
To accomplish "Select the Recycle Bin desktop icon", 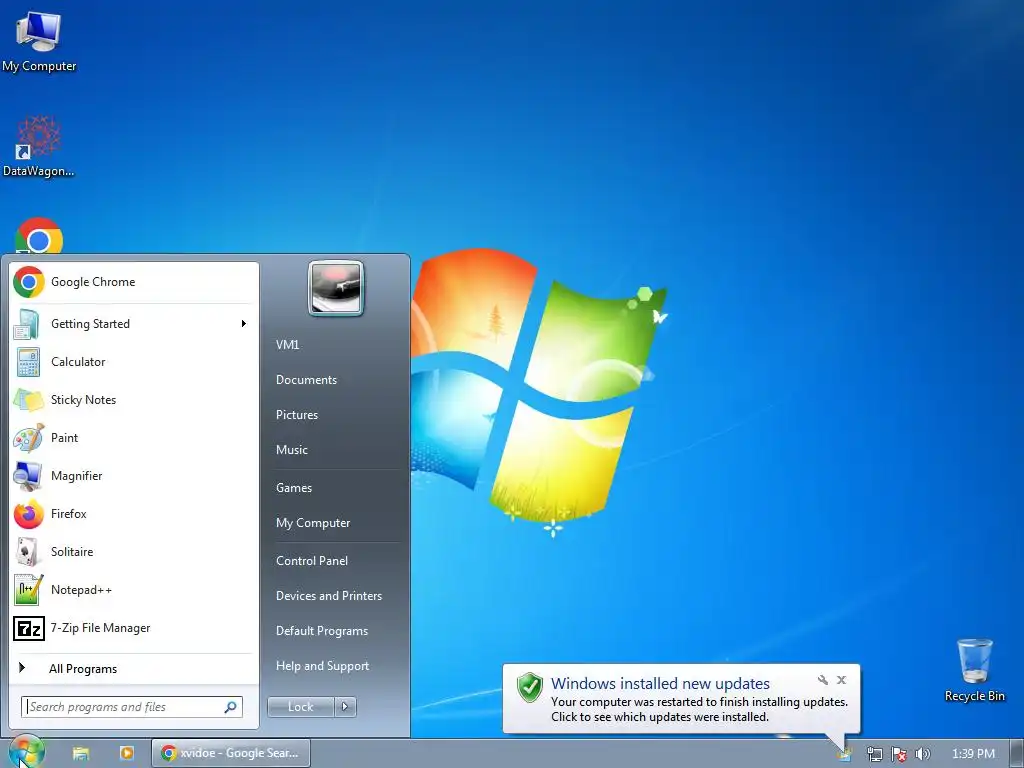I will 974,670.
